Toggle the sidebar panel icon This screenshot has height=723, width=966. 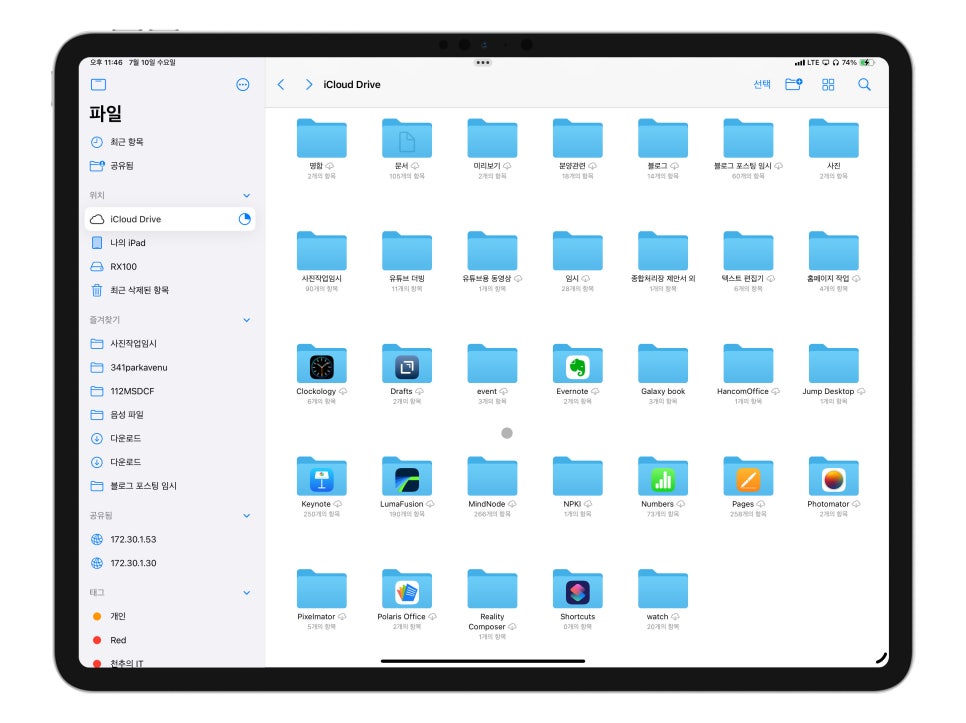99,84
